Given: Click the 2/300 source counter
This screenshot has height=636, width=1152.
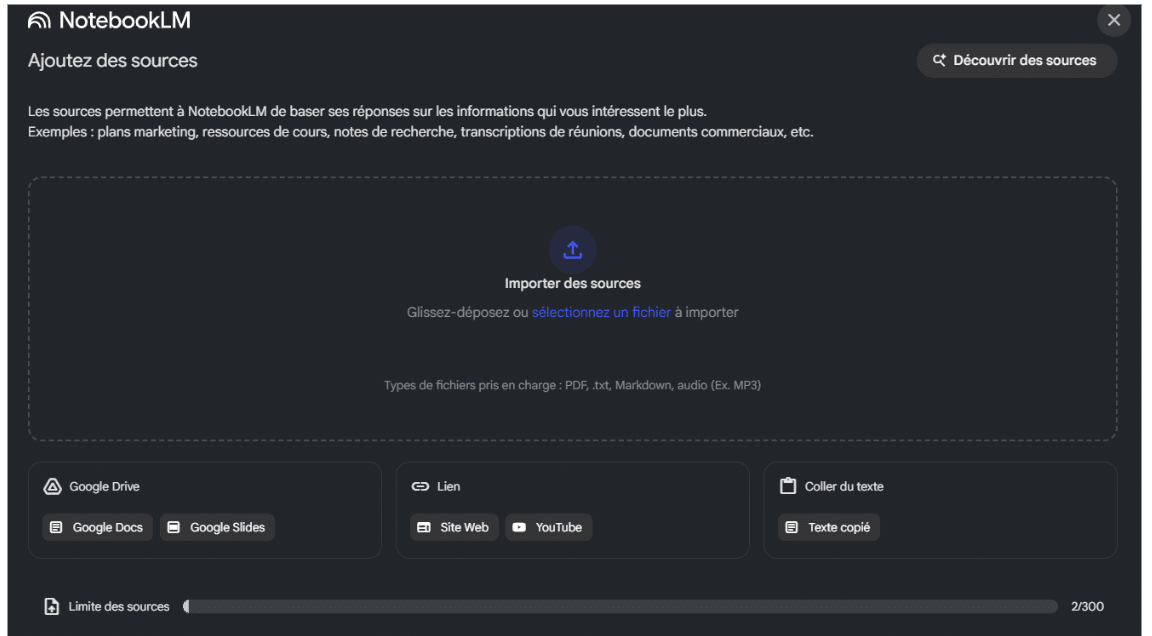Looking at the screenshot, I should (1087, 607).
